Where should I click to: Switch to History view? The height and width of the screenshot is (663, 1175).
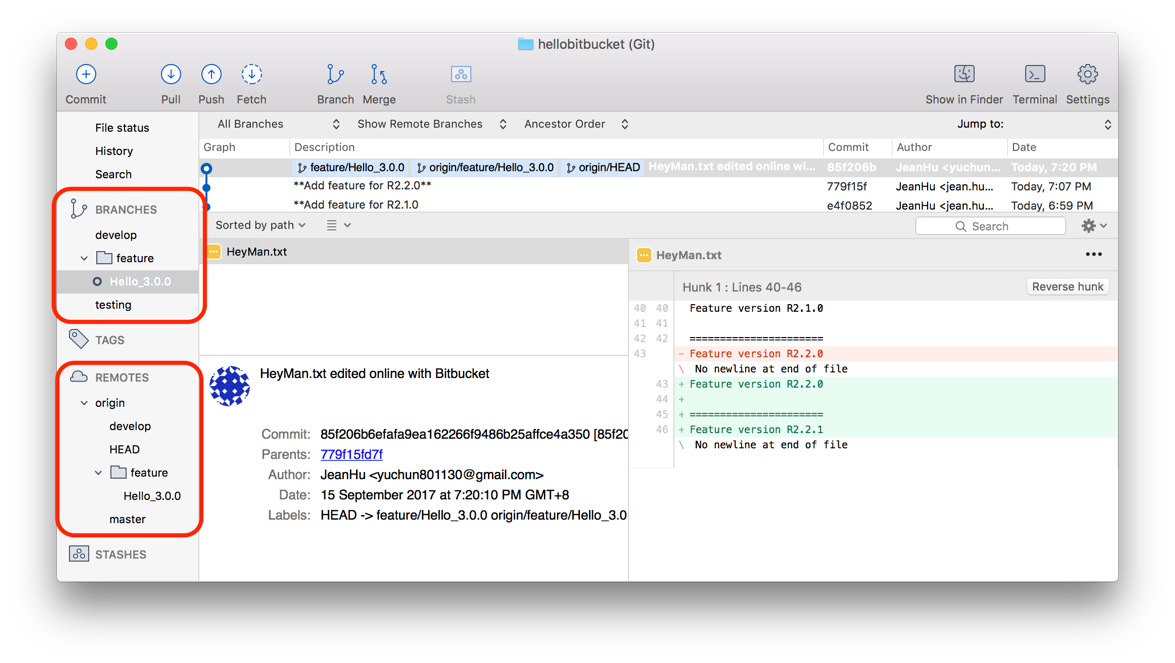(114, 151)
